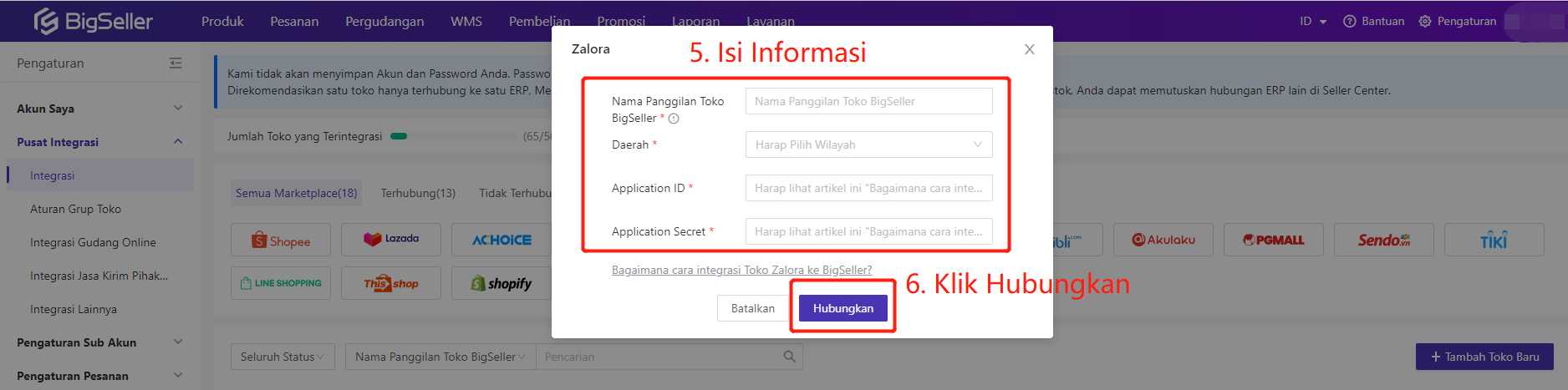Click the search magnifier icon
The image size is (1568, 390).
tap(789, 357)
